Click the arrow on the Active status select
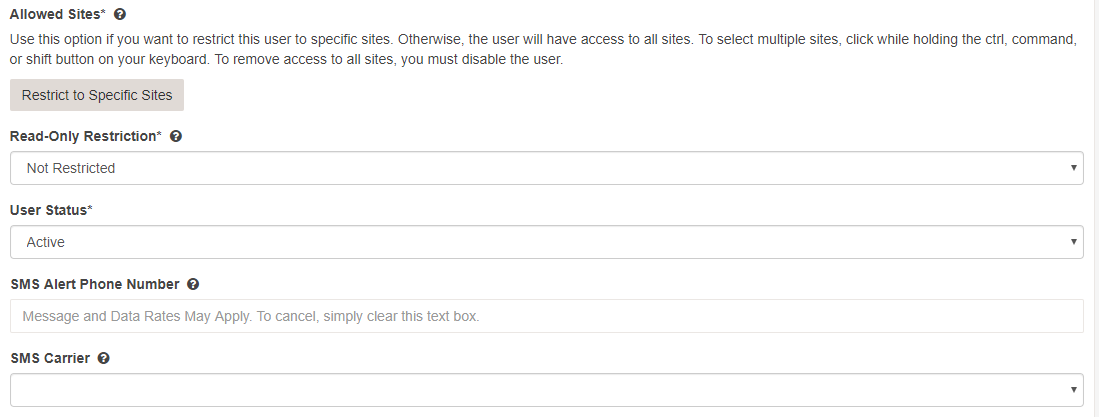The width and height of the screenshot is (1099, 417). pyautogui.click(x=1073, y=242)
